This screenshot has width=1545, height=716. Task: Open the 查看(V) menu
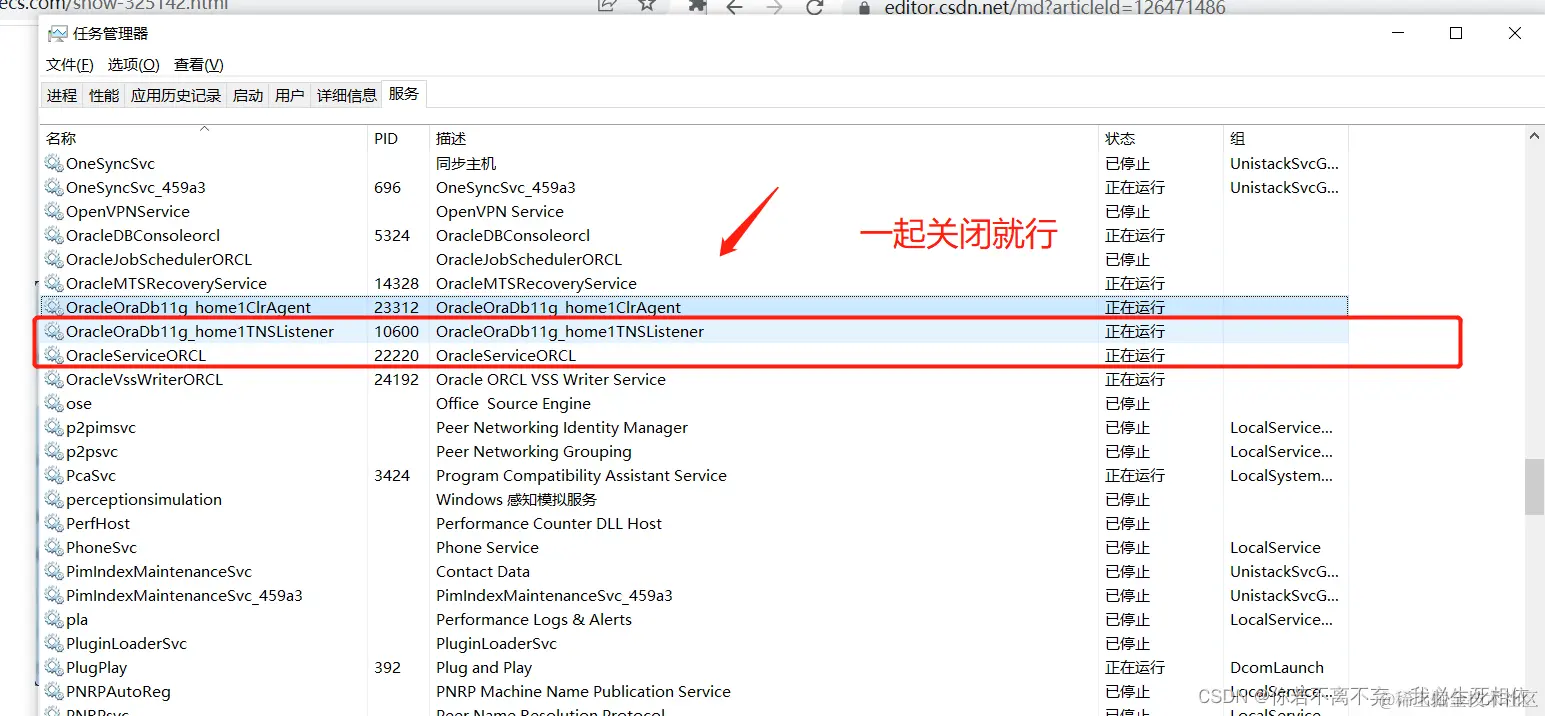point(199,64)
